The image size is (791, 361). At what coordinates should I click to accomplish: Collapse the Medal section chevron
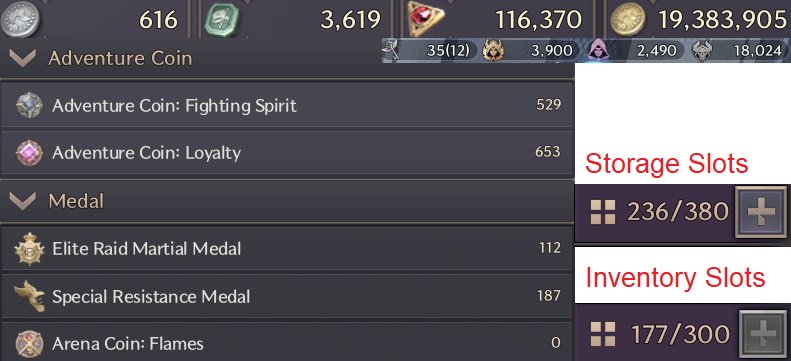coord(23,201)
